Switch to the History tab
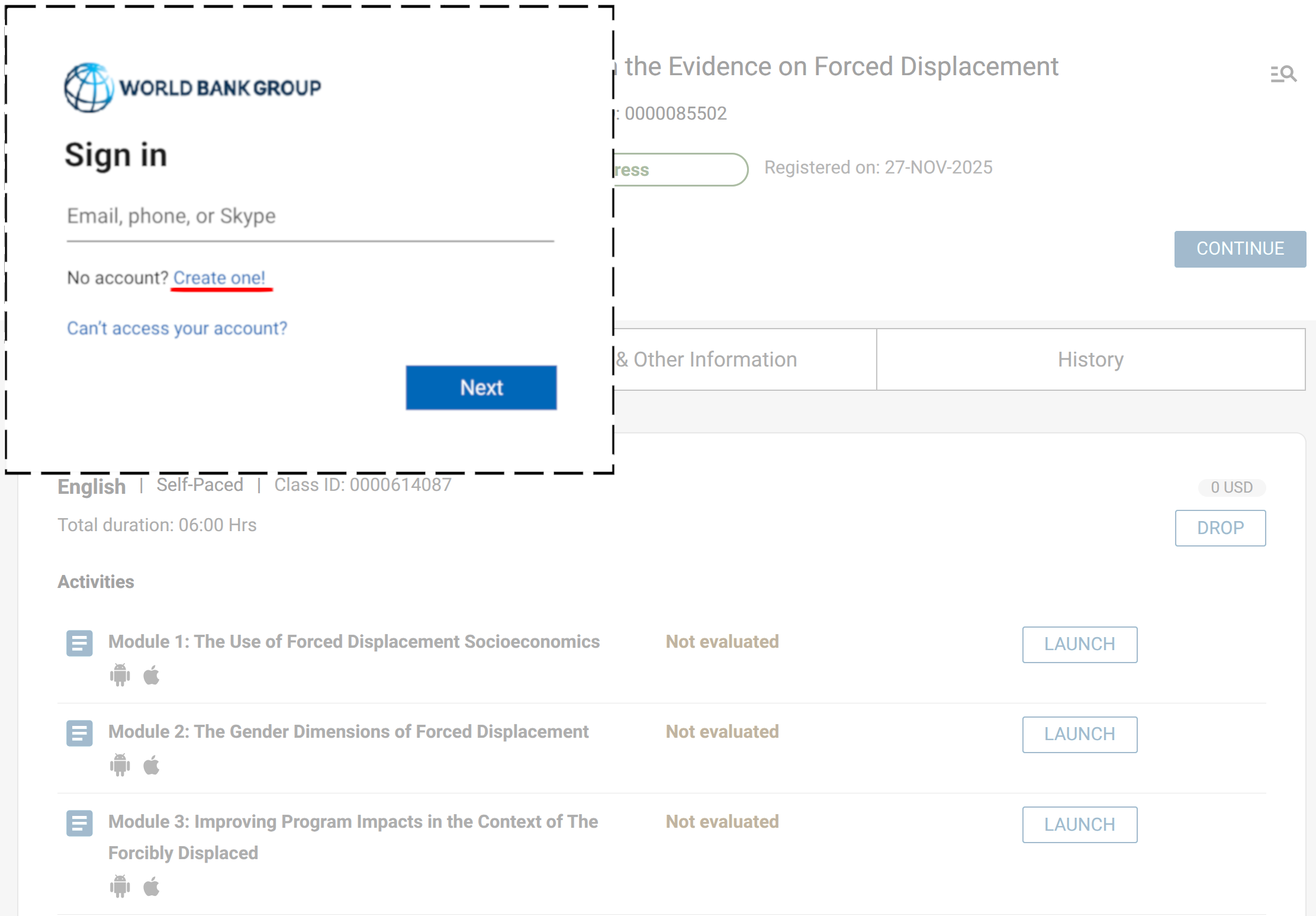This screenshot has height=916, width=1316. [x=1090, y=359]
